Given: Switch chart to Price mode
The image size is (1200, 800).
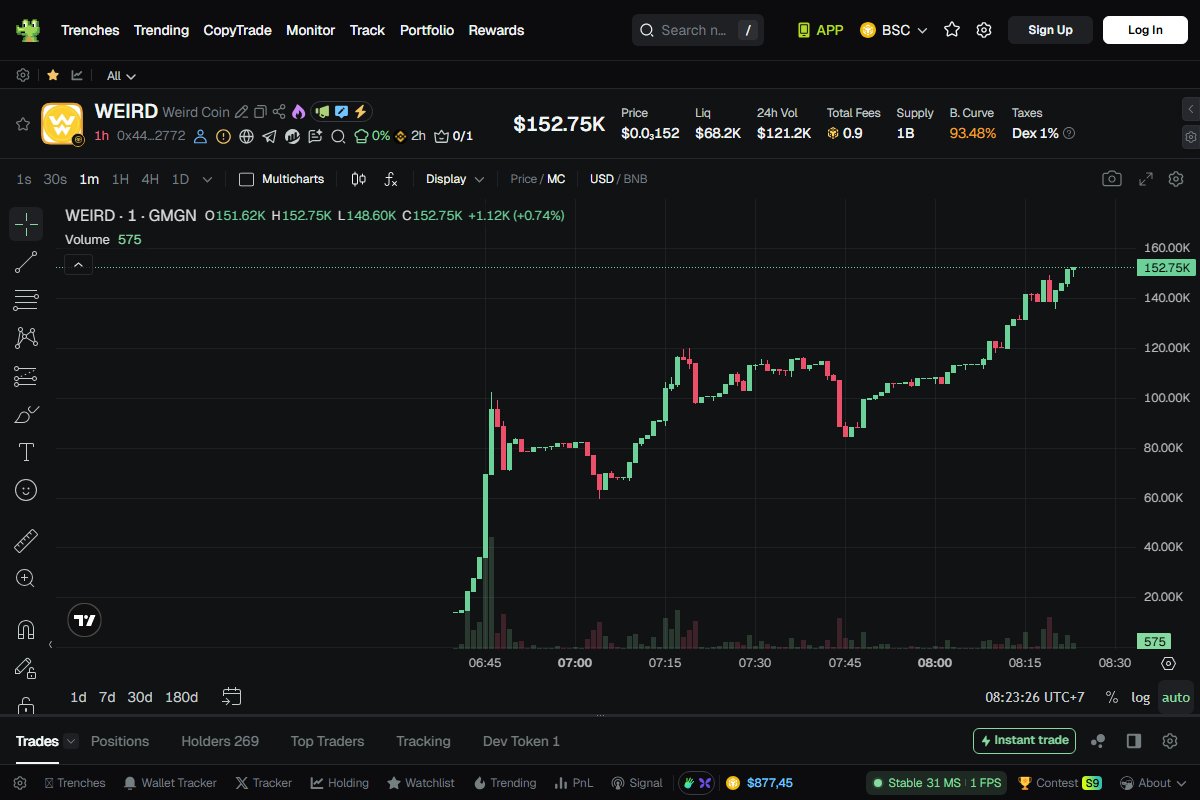Looking at the screenshot, I should pyautogui.click(x=523, y=179).
